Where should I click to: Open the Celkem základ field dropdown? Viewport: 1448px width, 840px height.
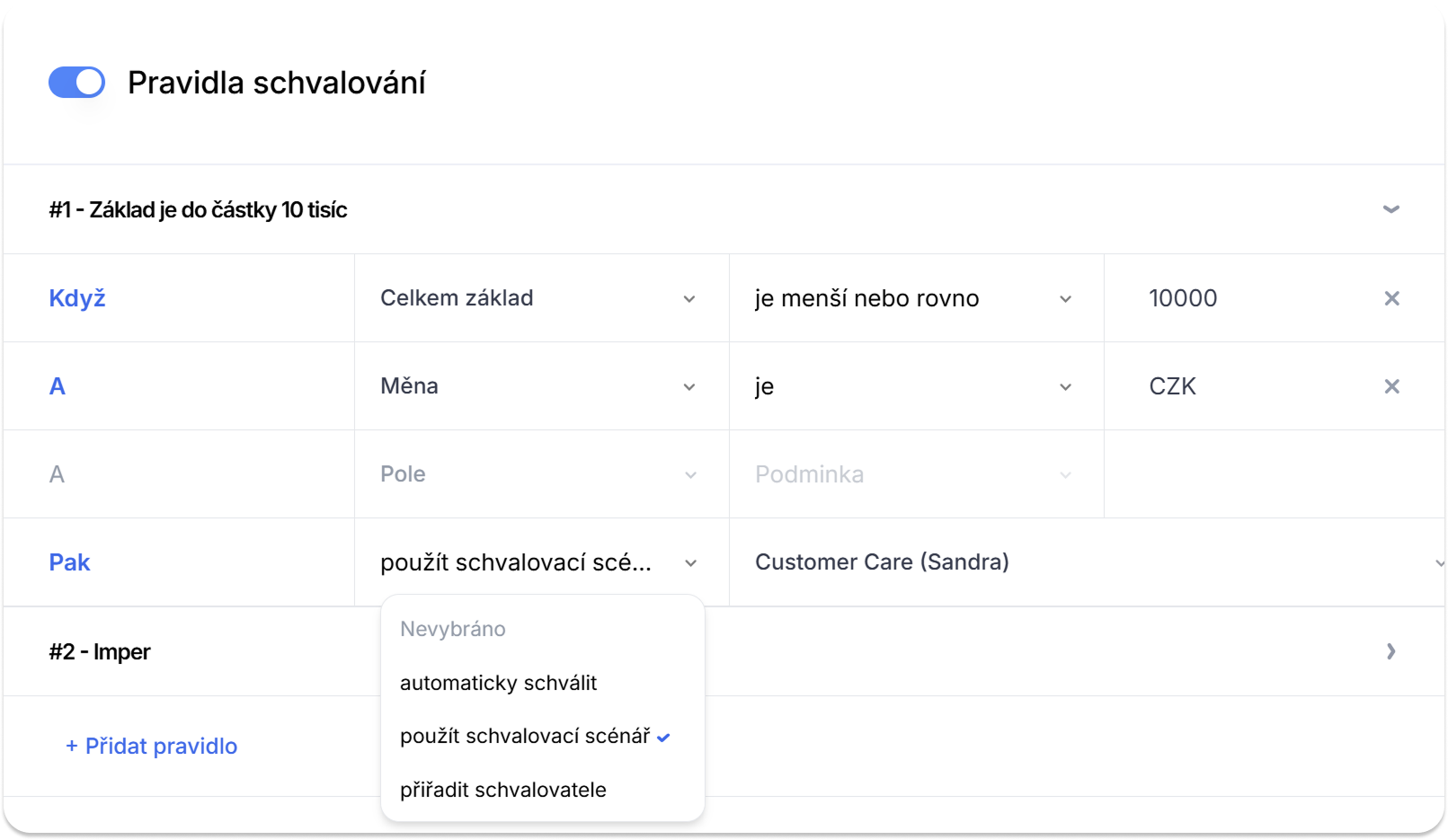tap(539, 298)
